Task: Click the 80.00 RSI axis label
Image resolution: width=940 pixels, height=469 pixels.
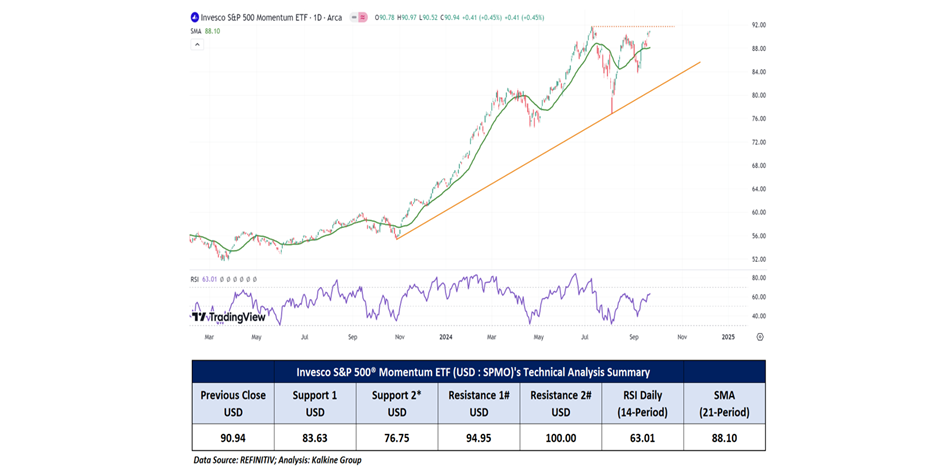Action: point(761,278)
